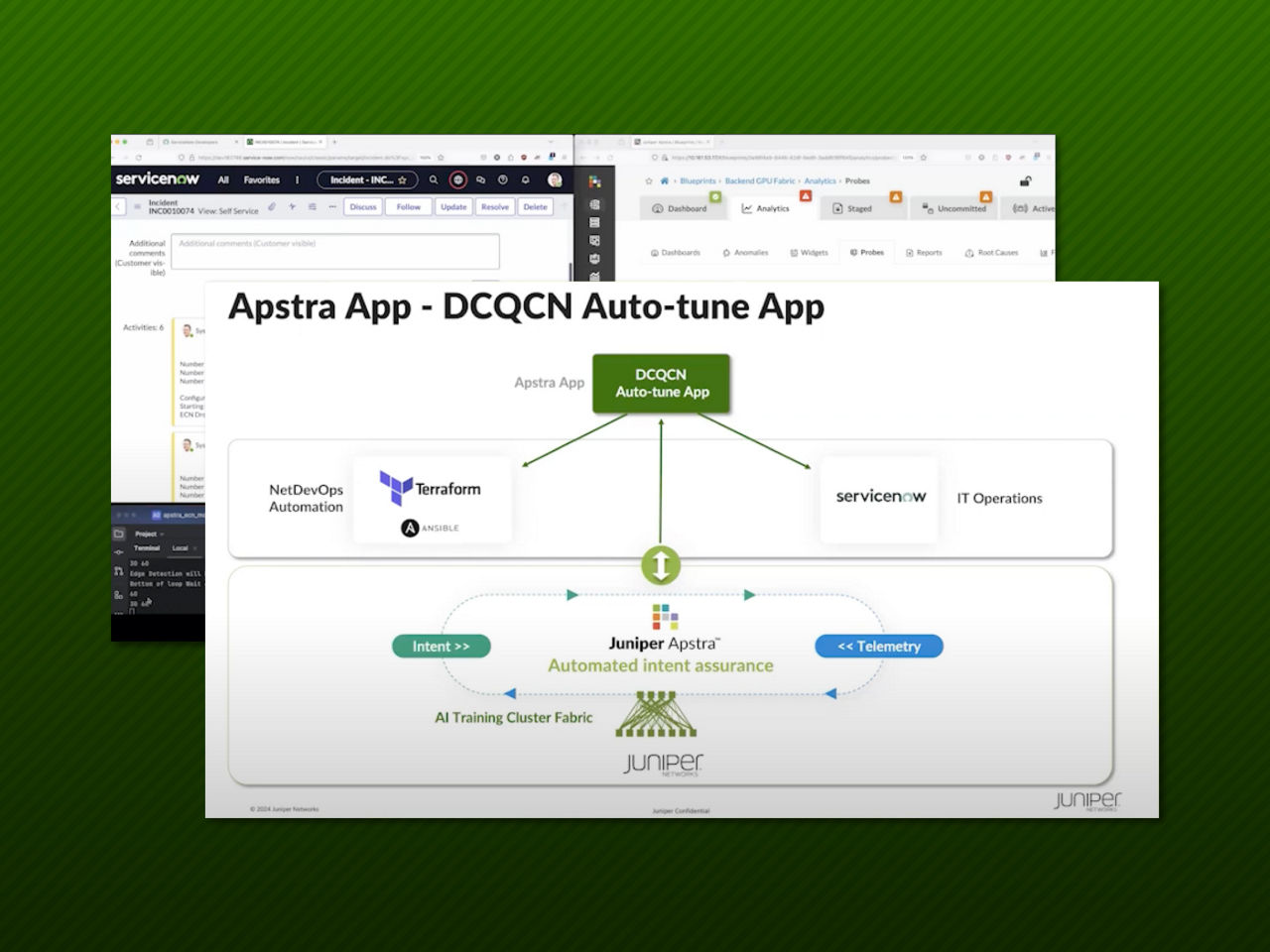Viewport: 1270px width, 952px height.
Task: Click the attachment paperclip icon on incident
Action: [272, 207]
